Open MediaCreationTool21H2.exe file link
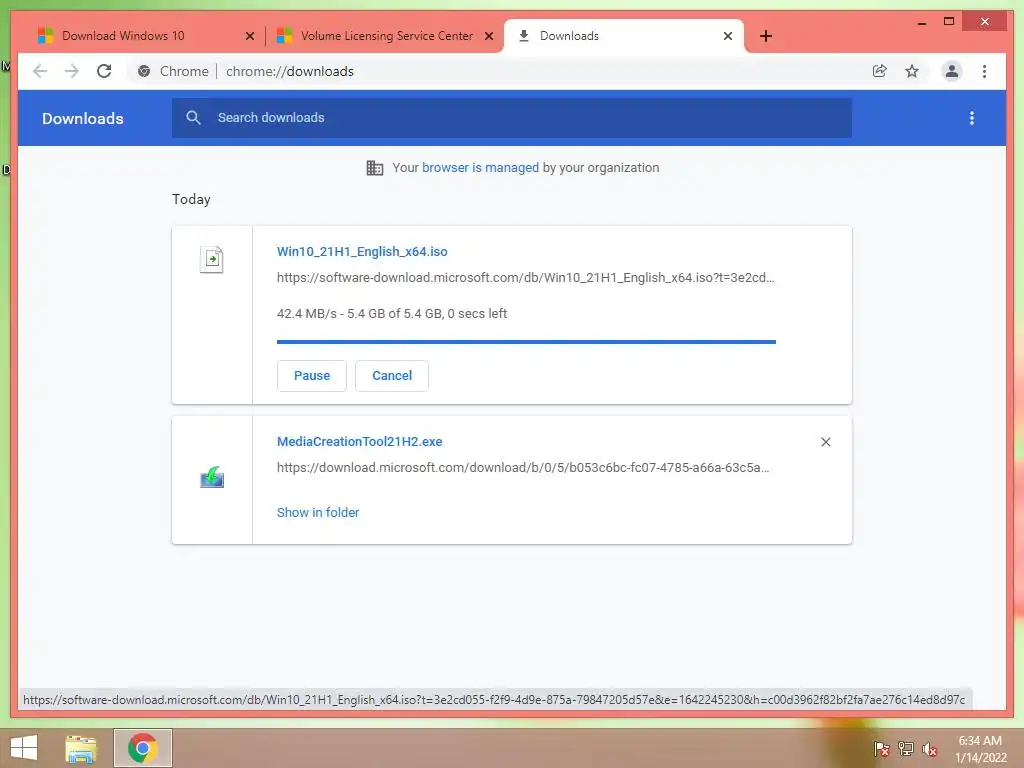 (x=359, y=441)
